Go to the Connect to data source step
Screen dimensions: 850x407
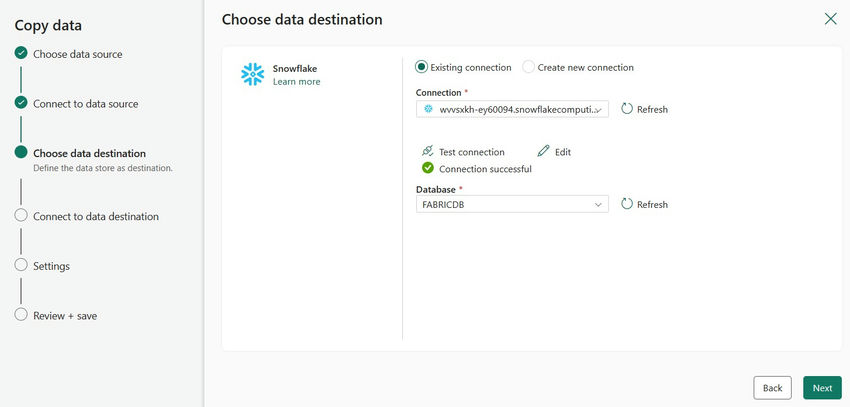[x=86, y=104]
